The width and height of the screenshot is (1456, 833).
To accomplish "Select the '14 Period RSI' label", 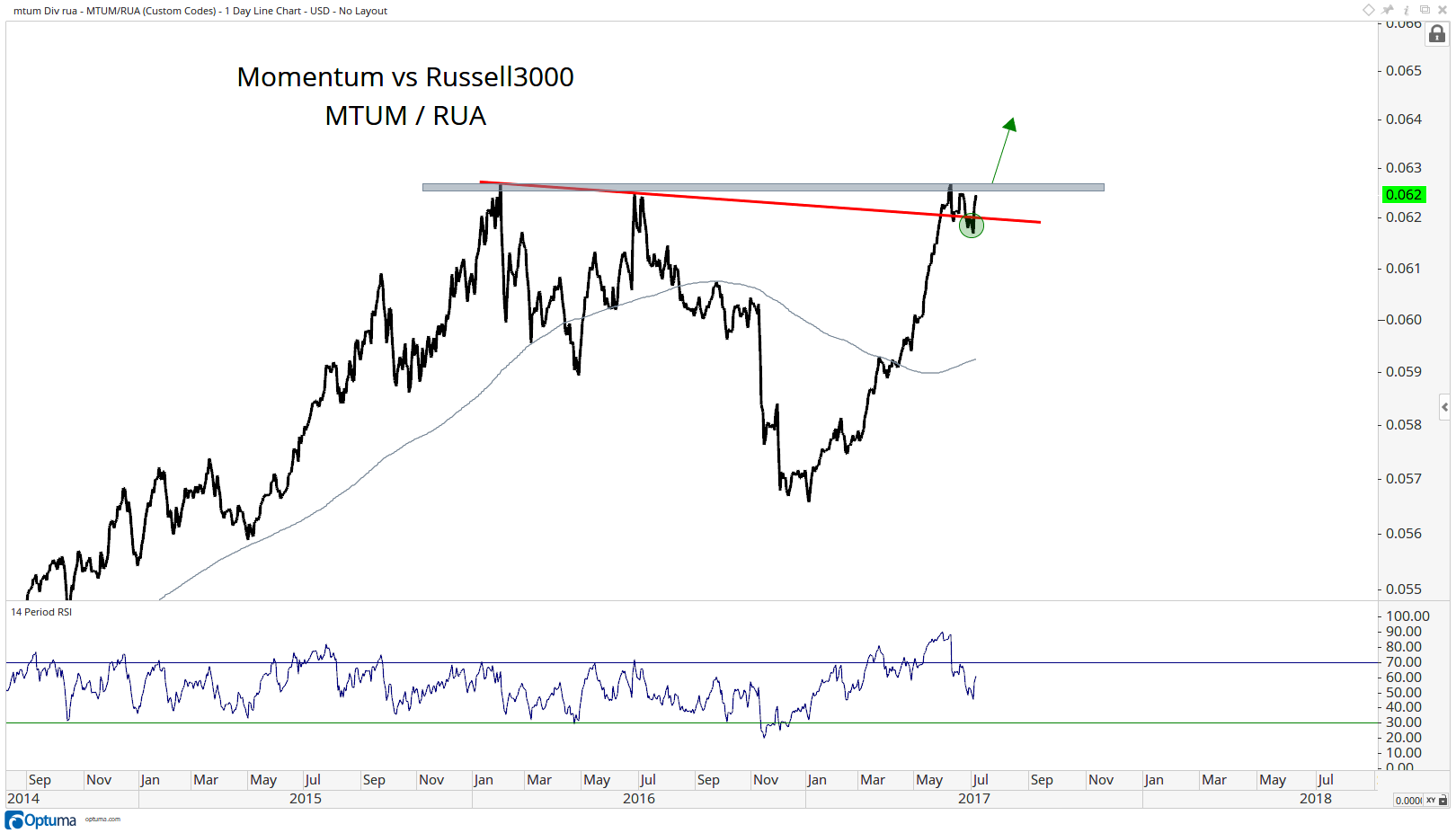I will click(x=41, y=612).
